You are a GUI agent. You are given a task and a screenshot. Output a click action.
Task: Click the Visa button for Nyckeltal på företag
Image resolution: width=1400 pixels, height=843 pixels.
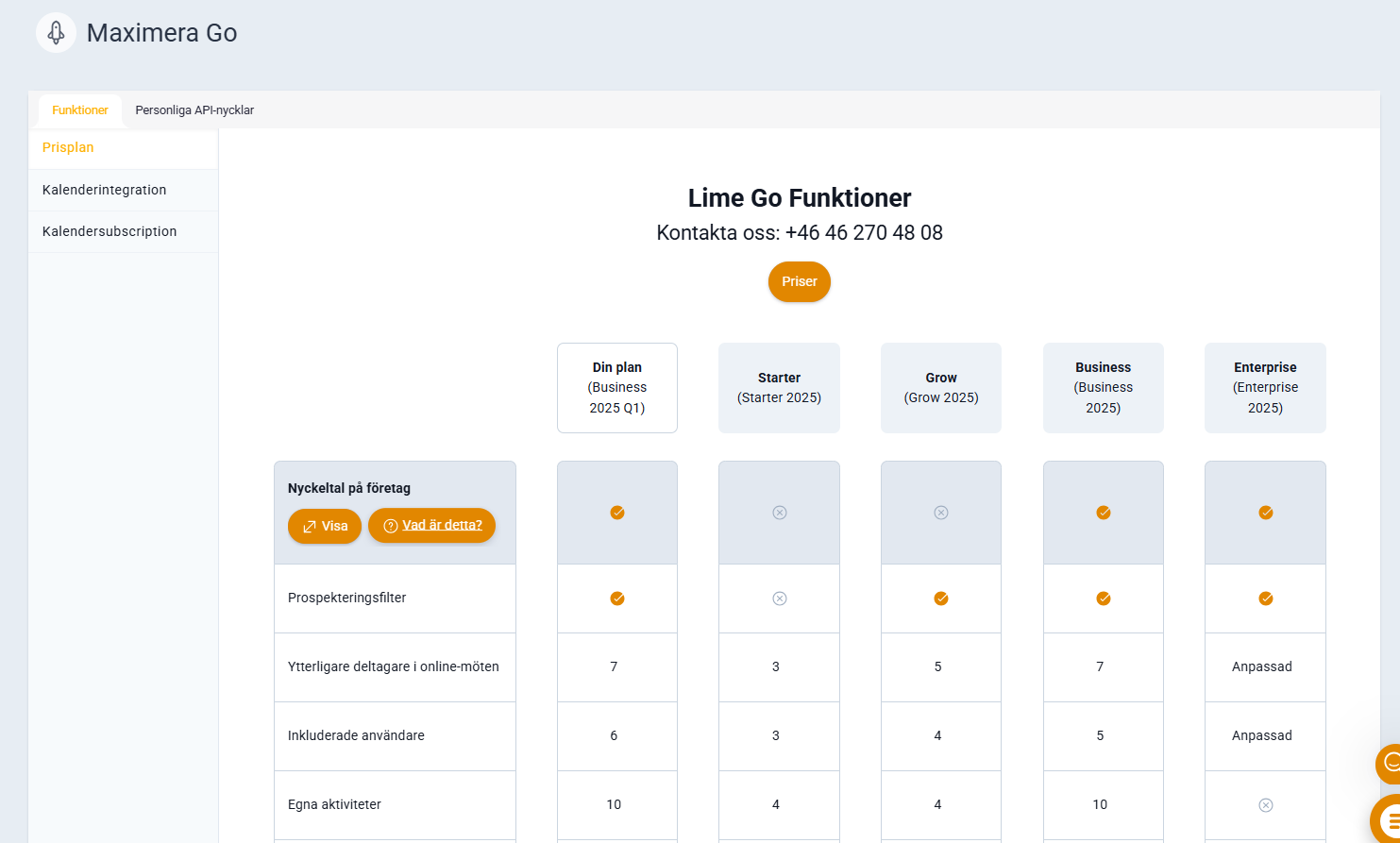click(325, 526)
